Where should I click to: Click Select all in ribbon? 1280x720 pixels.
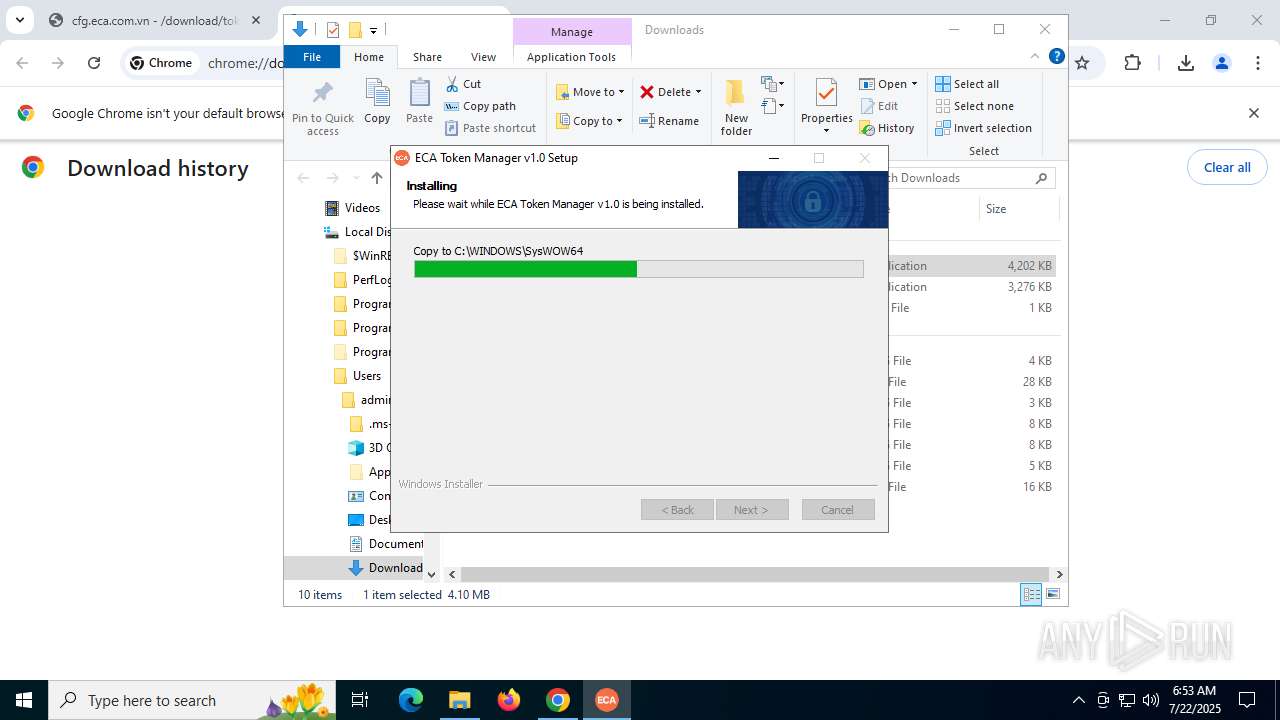click(x=967, y=84)
